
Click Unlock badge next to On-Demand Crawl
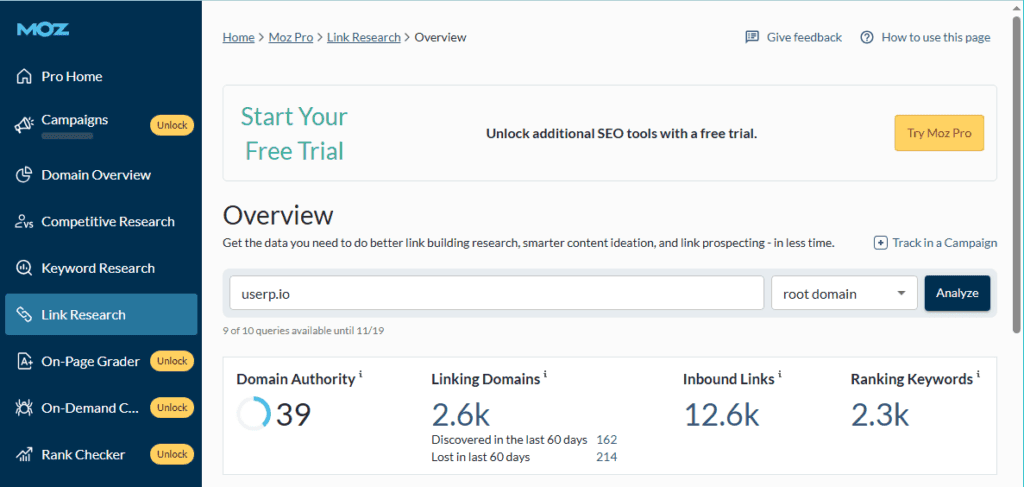[x=172, y=407]
